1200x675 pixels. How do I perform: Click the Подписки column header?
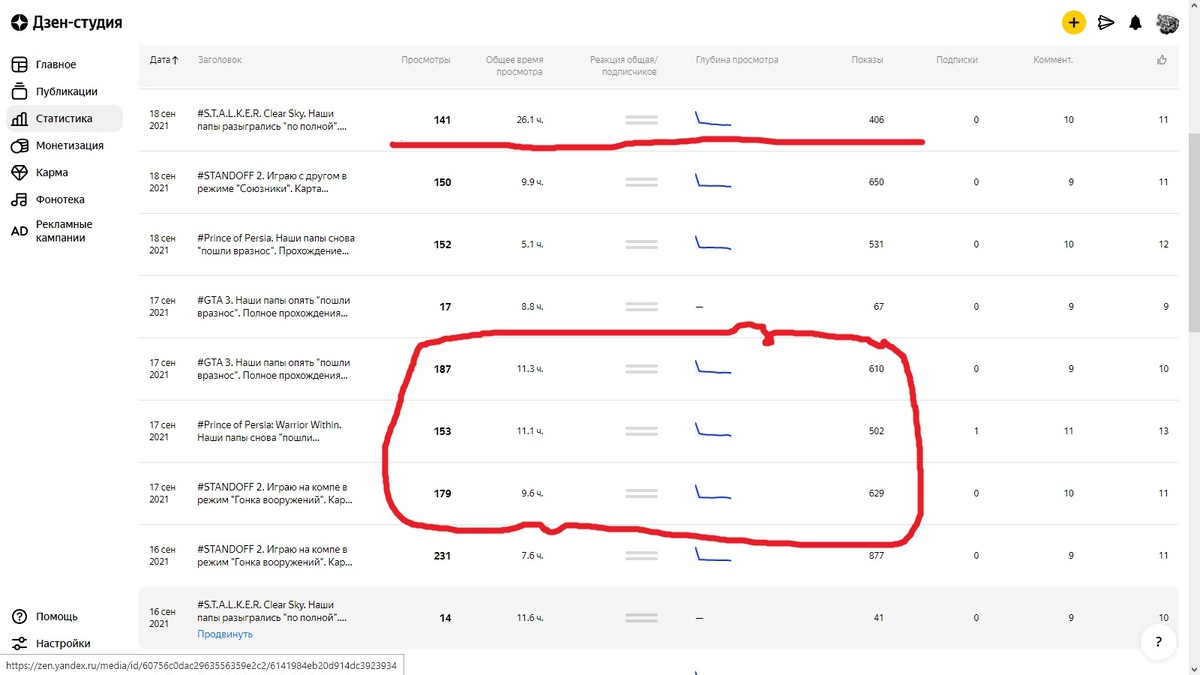pyautogui.click(x=957, y=60)
